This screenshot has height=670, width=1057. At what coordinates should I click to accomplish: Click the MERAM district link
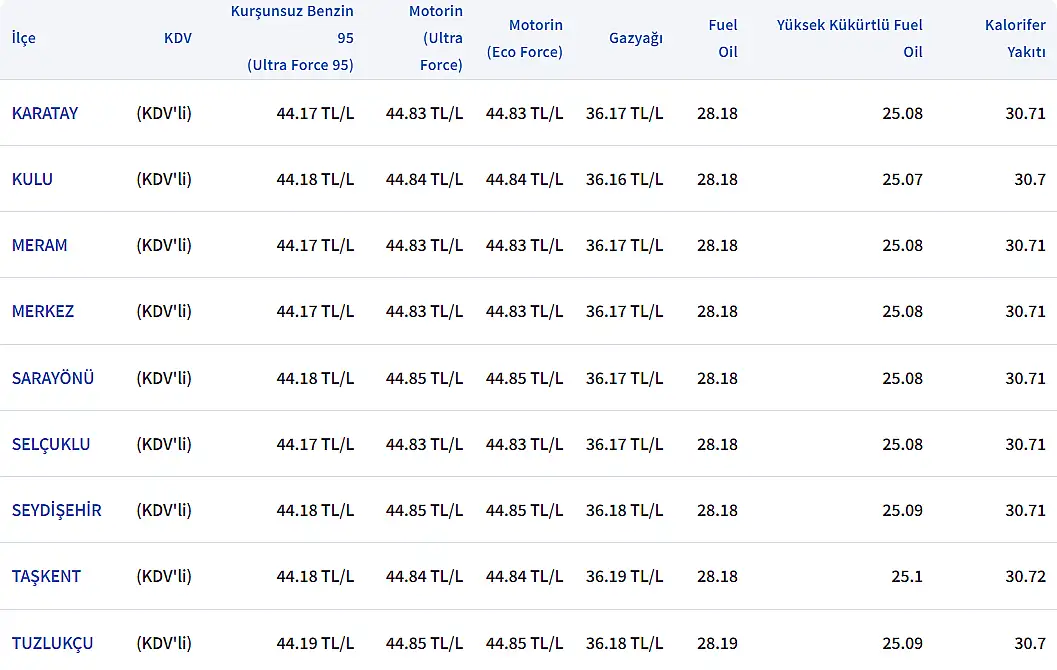[40, 245]
